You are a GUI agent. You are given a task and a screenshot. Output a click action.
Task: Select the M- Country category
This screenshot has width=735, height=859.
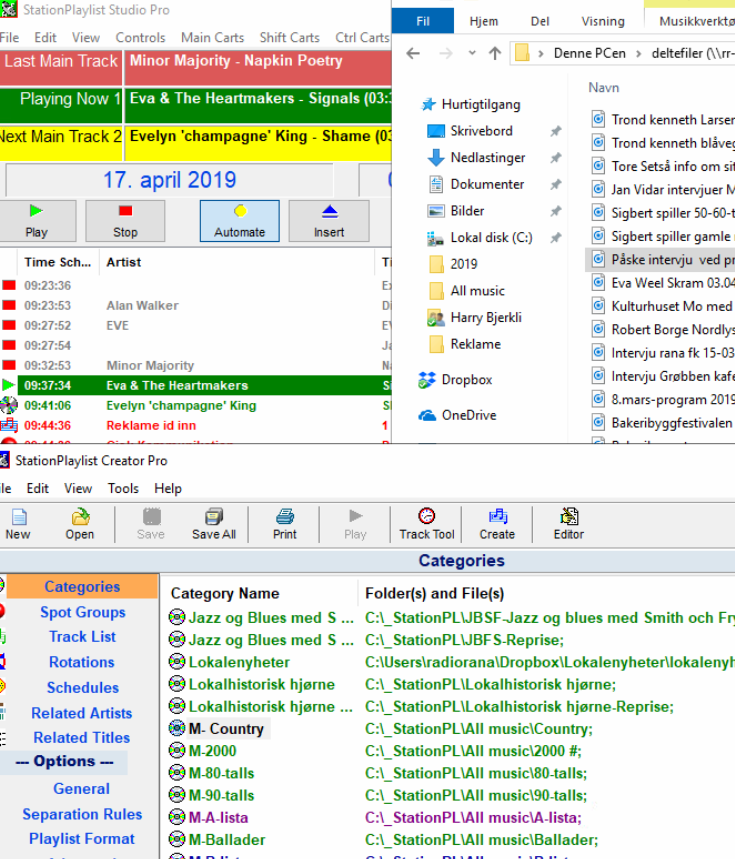coord(226,729)
